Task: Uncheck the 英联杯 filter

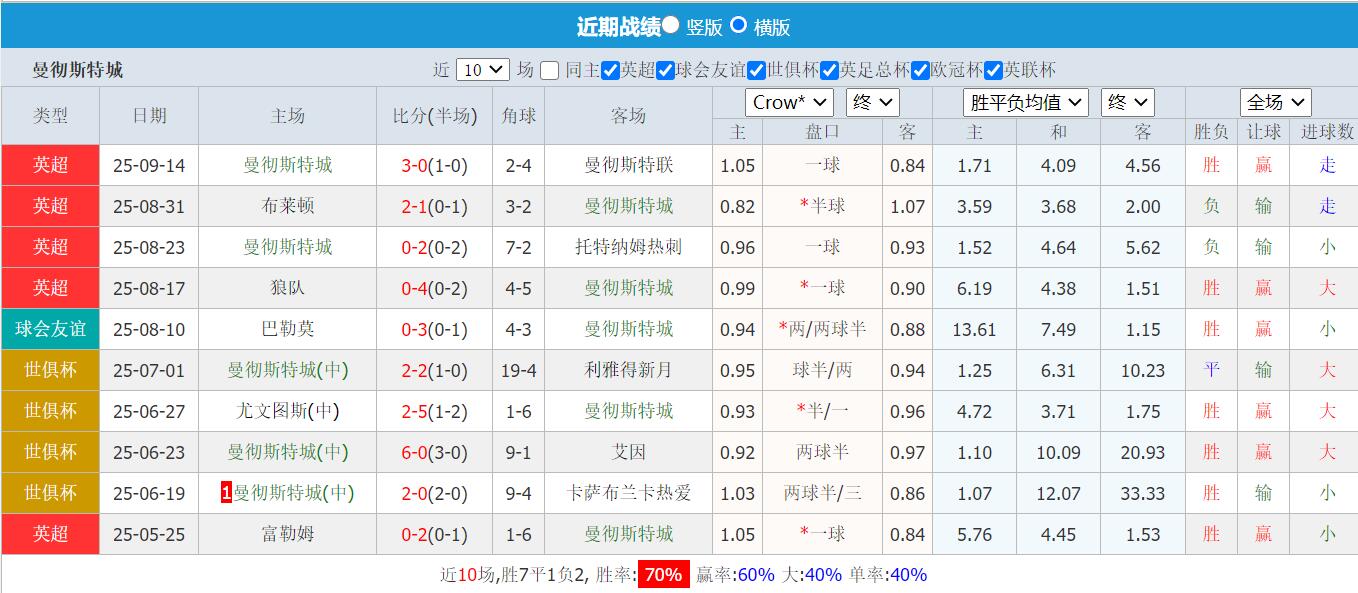Action: [x=992, y=71]
